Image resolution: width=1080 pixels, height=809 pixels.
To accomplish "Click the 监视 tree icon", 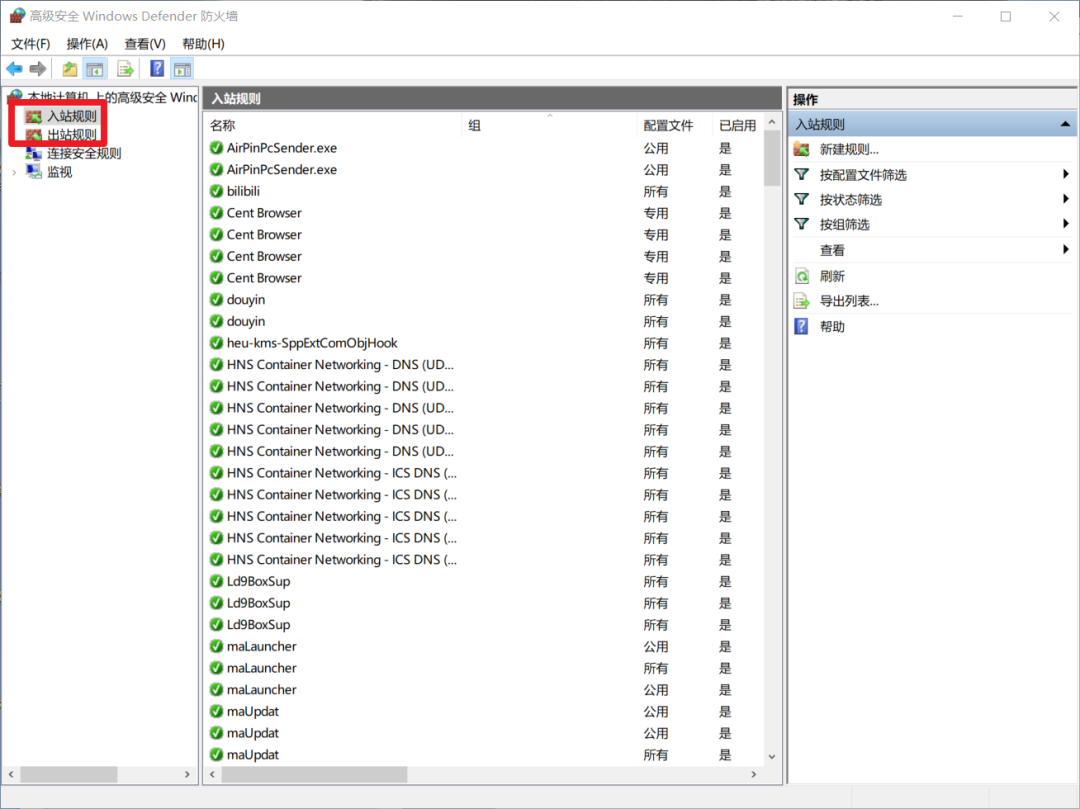I will pos(34,171).
